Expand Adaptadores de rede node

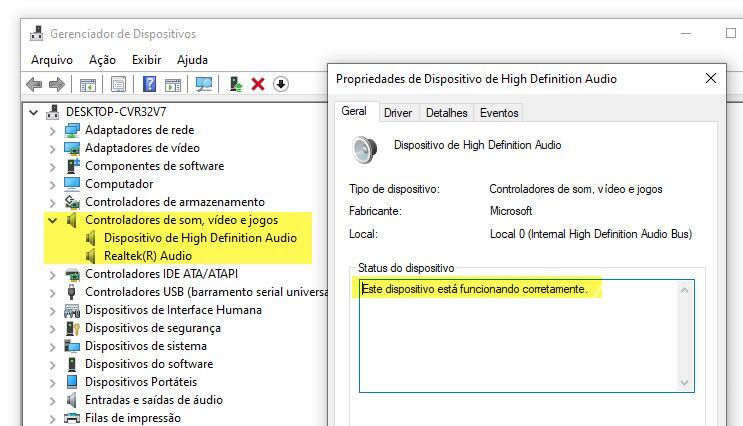[53, 130]
